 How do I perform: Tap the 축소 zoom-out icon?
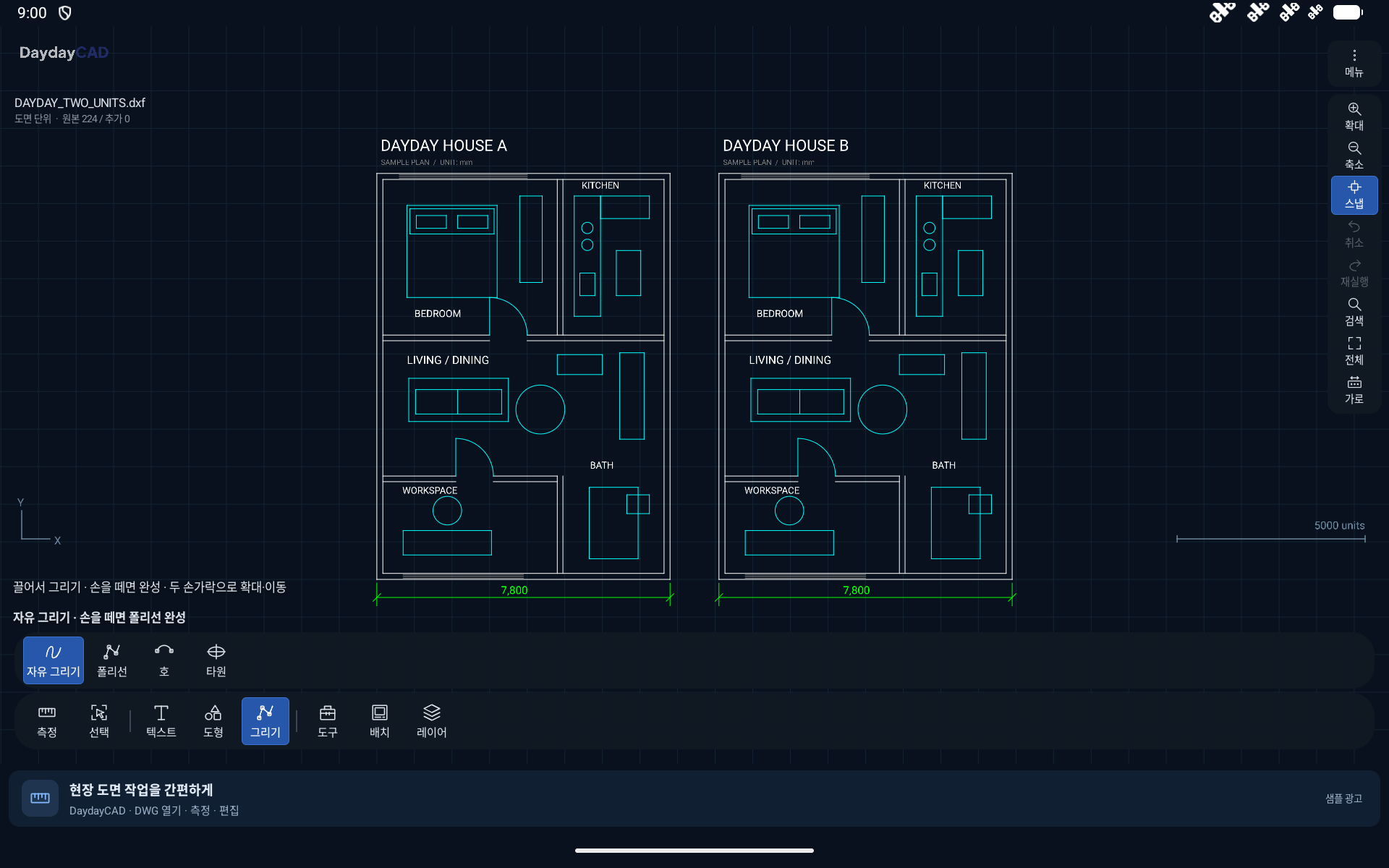(1354, 156)
